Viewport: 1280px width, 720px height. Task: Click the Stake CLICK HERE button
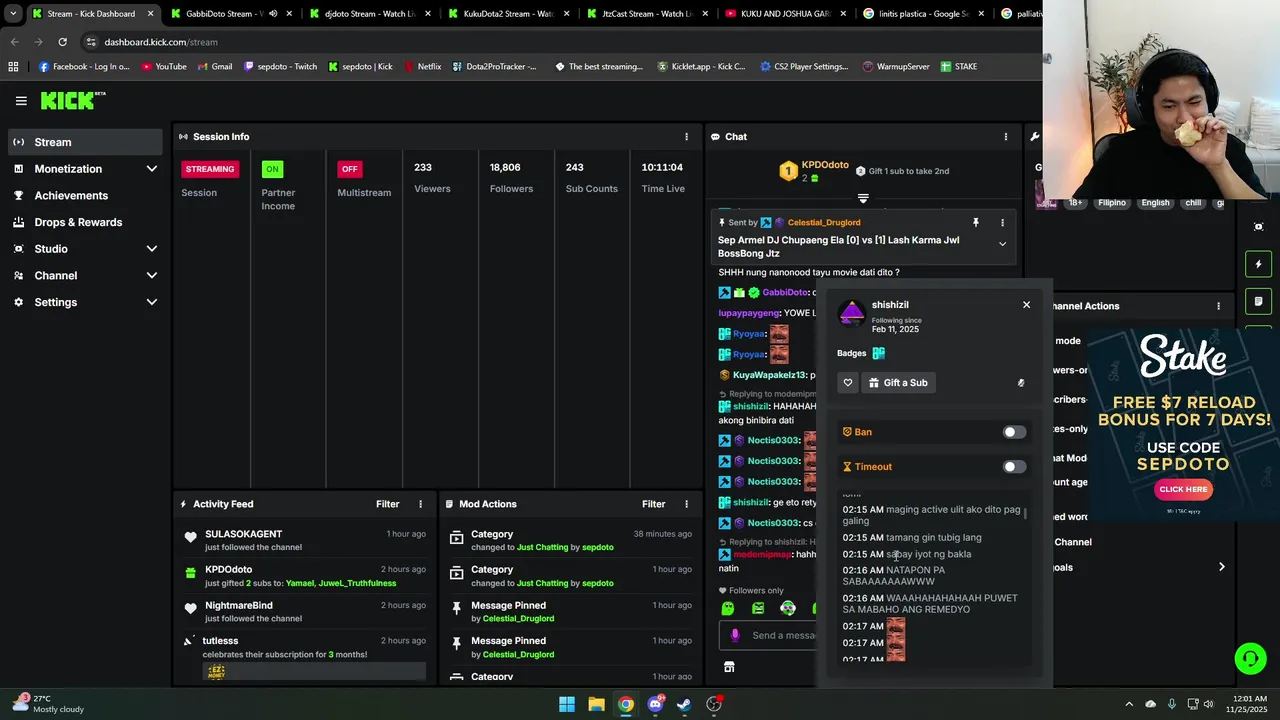(x=1183, y=489)
